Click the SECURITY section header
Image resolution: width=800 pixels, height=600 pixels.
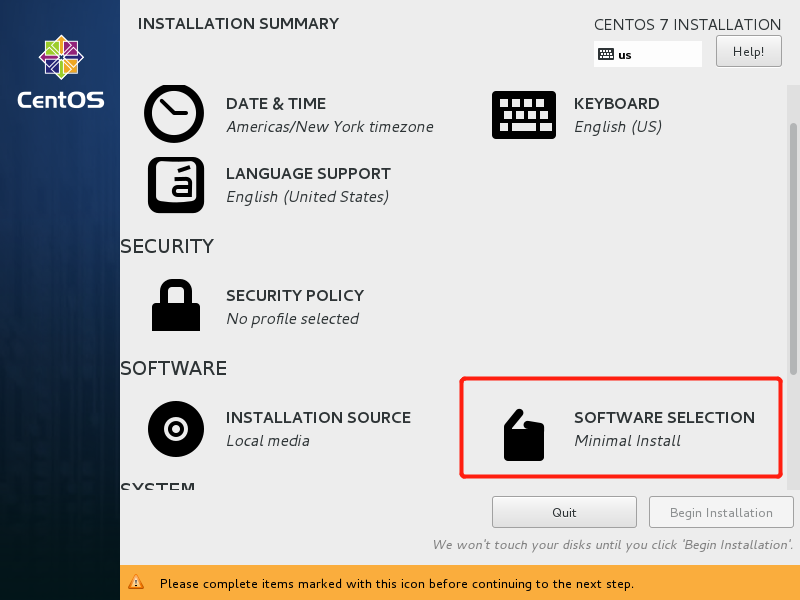coord(167,246)
